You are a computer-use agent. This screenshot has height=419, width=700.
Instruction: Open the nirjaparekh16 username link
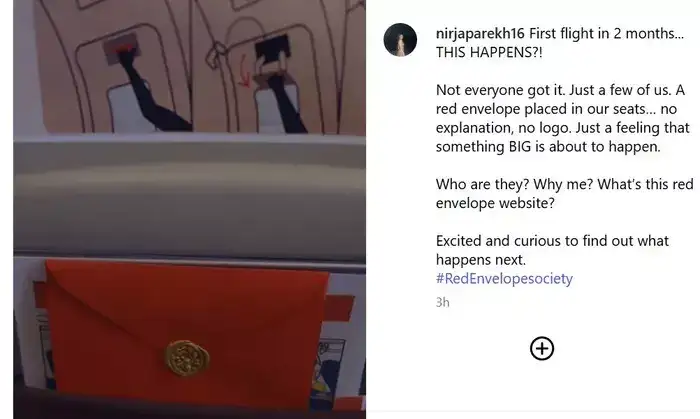tap(480, 33)
